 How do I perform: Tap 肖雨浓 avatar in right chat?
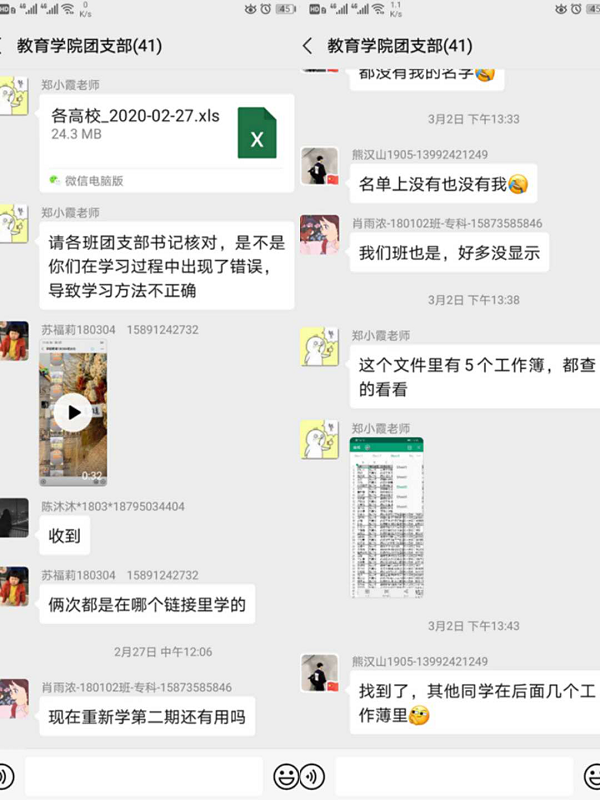click(320, 234)
